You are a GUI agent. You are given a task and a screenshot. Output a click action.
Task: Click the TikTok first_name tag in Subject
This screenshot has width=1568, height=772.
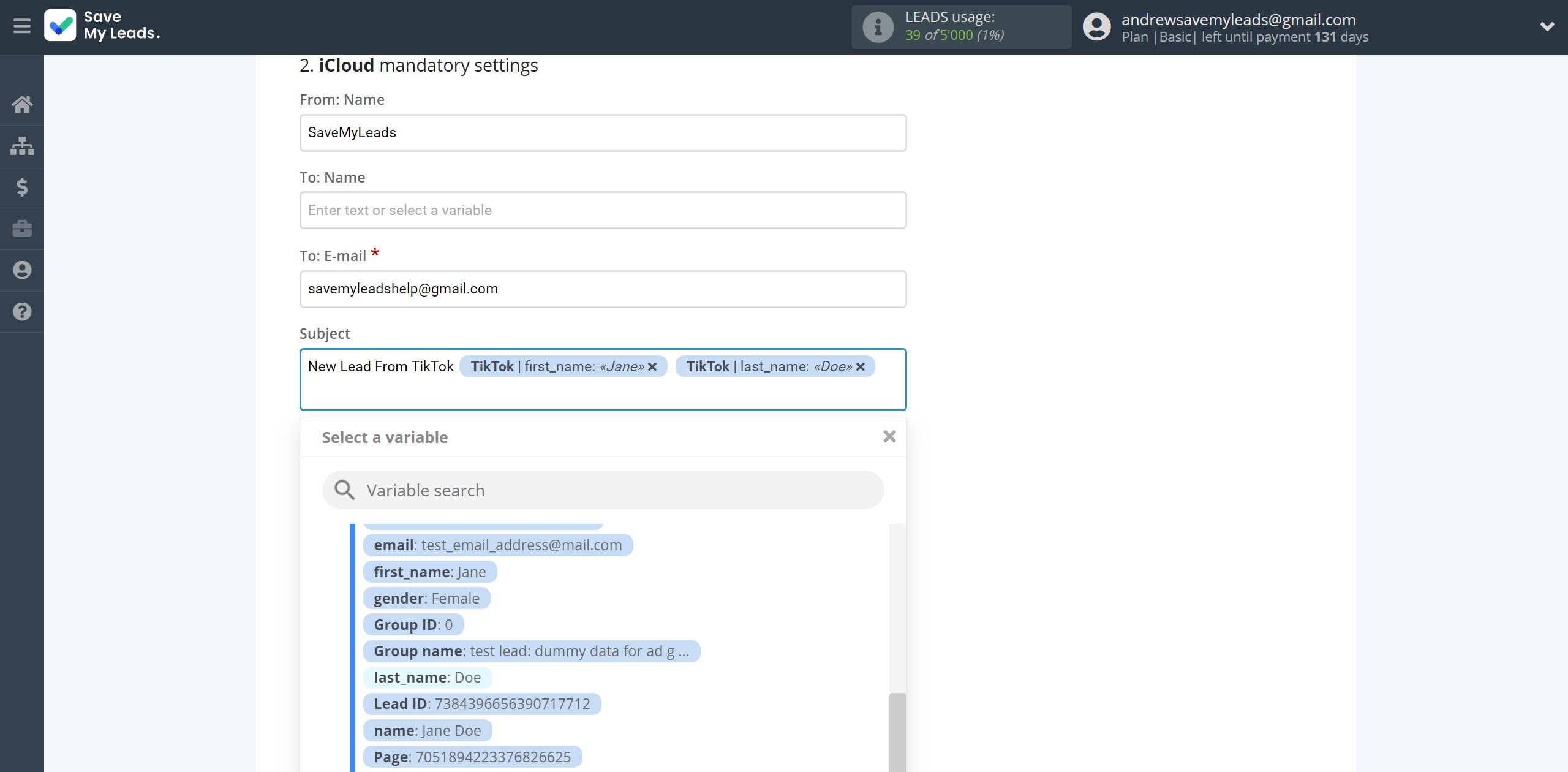(x=563, y=366)
